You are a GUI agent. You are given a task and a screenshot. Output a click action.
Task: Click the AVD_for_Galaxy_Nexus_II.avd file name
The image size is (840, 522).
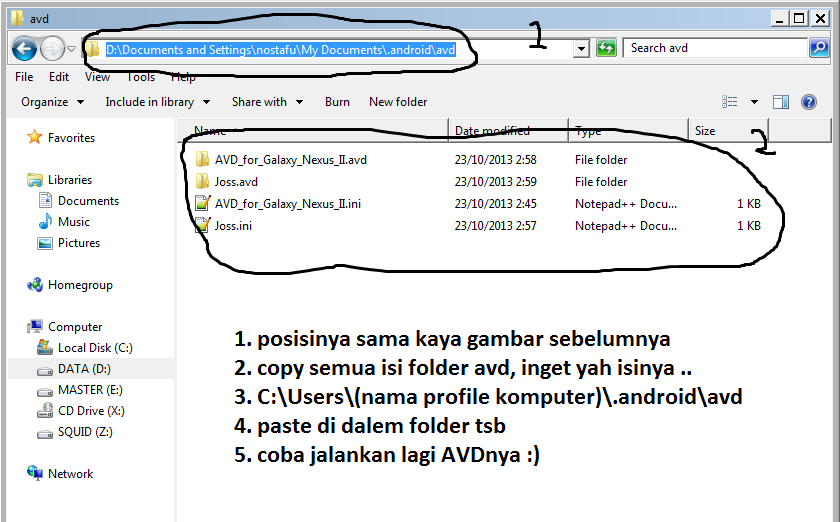291,160
